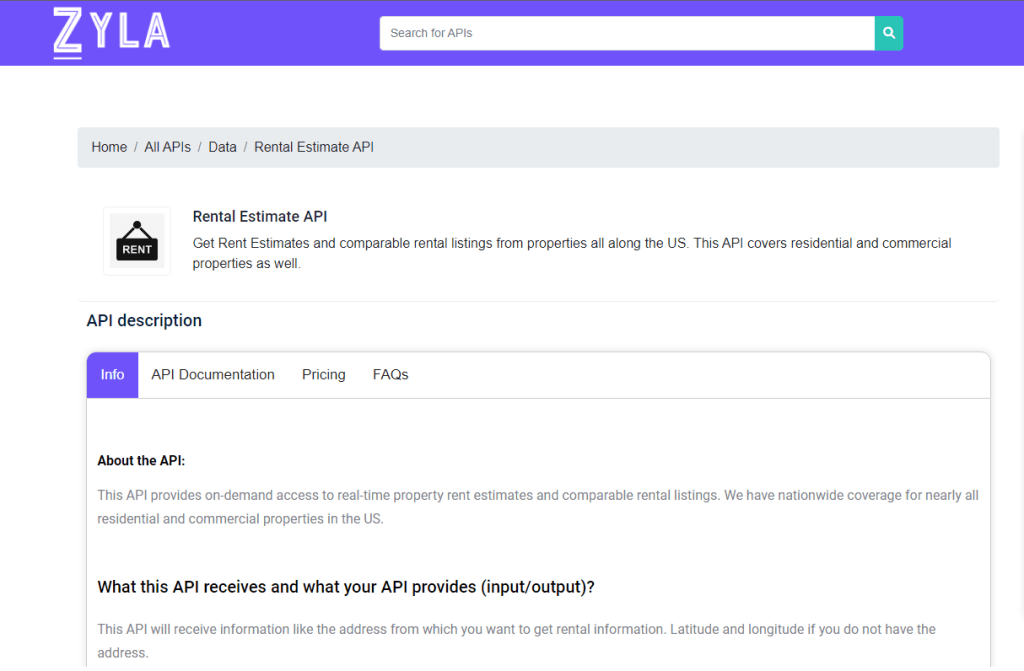The image size is (1024, 671).
Task: Click the ZYLA logo
Action: pyautogui.click(x=112, y=33)
